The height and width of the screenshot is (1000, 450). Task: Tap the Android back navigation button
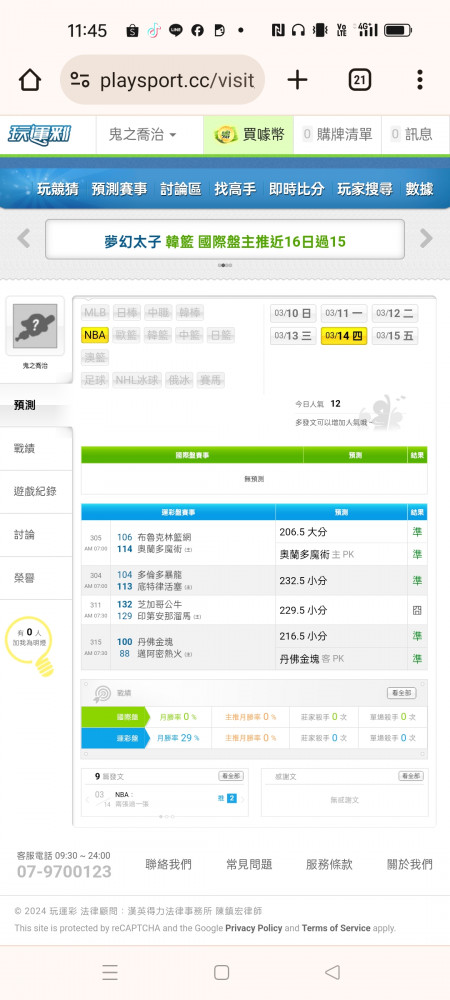coord(332,972)
